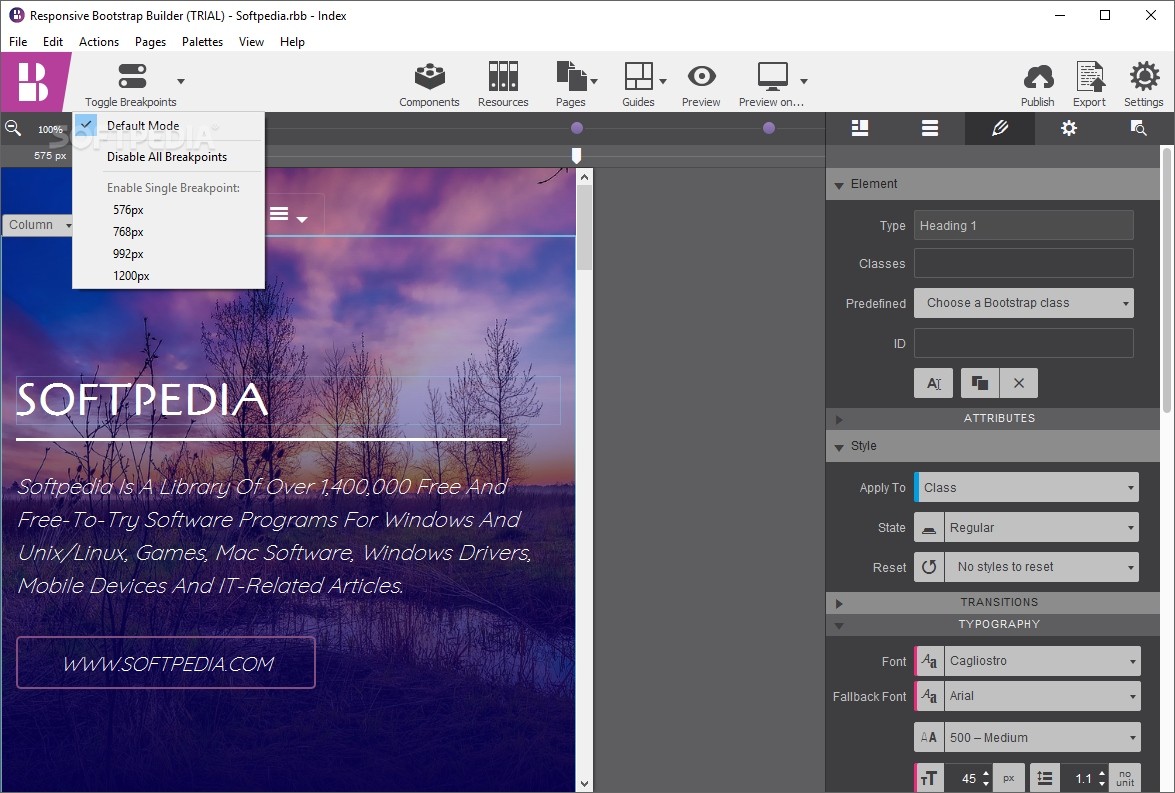Expand the TRANSITIONS section
1175x793 pixels.
[839, 603]
